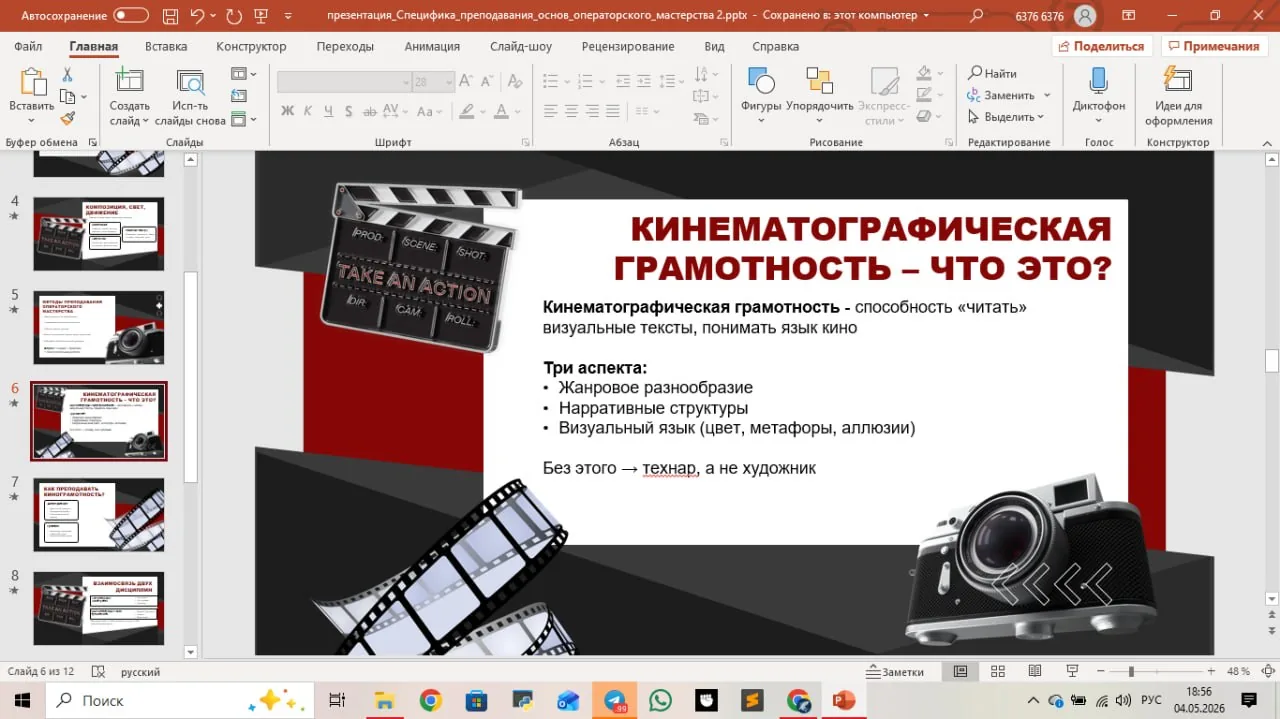The width and height of the screenshot is (1280, 719).
Task: Open the Вид tab
Action: click(714, 47)
